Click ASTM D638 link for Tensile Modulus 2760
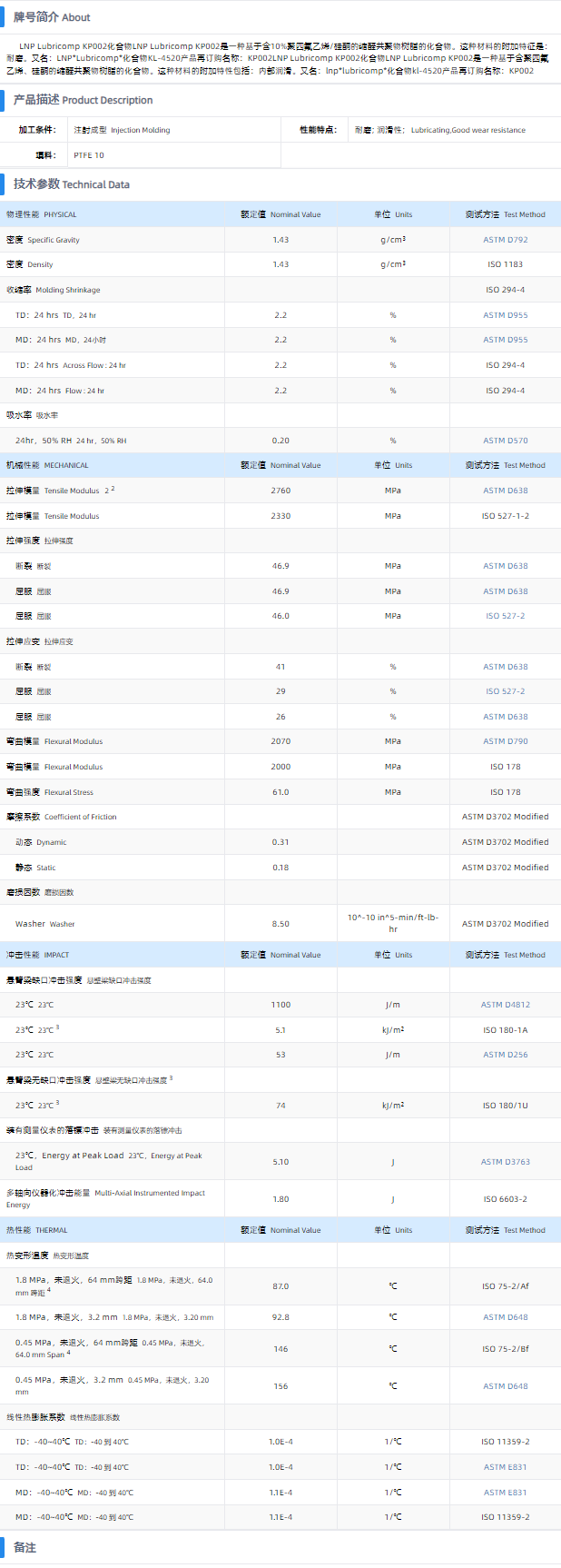This screenshot has height=1568, width=561. click(505, 491)
